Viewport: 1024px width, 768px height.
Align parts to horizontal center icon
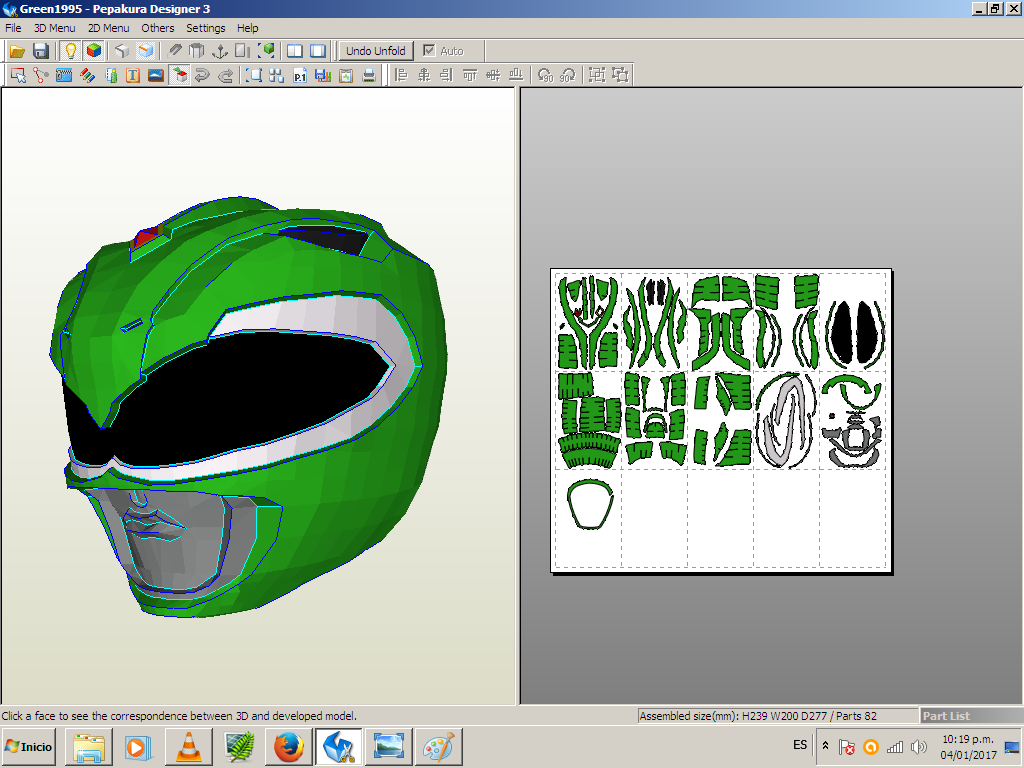tap(424, 75)
